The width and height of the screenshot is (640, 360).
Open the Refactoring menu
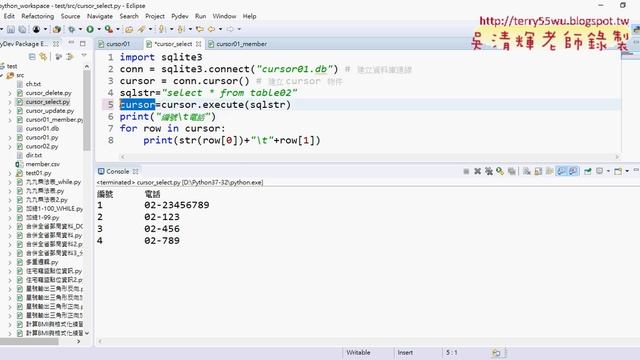[38, 16]
